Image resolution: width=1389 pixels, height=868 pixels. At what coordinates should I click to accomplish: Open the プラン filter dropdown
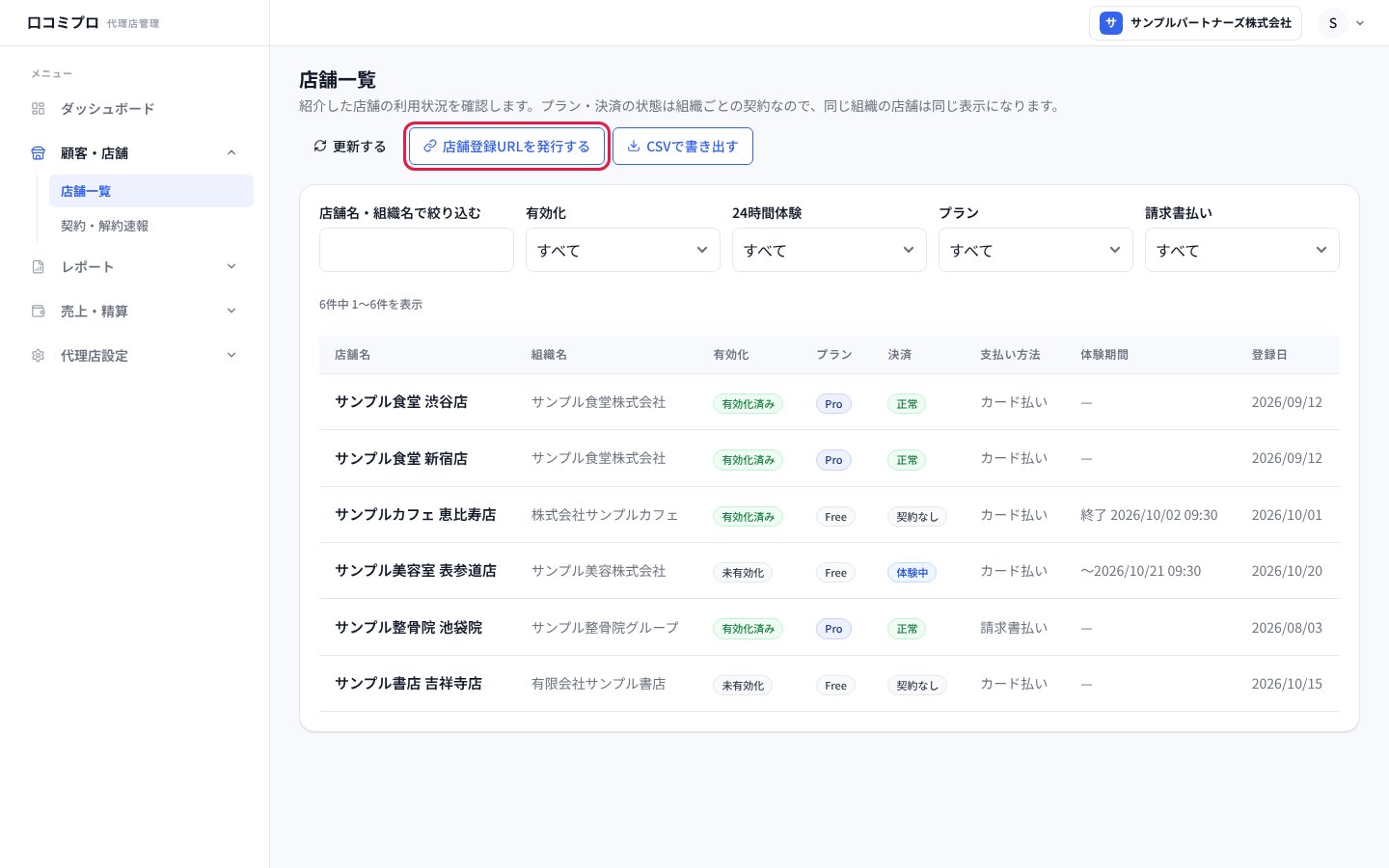click(1036, 250)
